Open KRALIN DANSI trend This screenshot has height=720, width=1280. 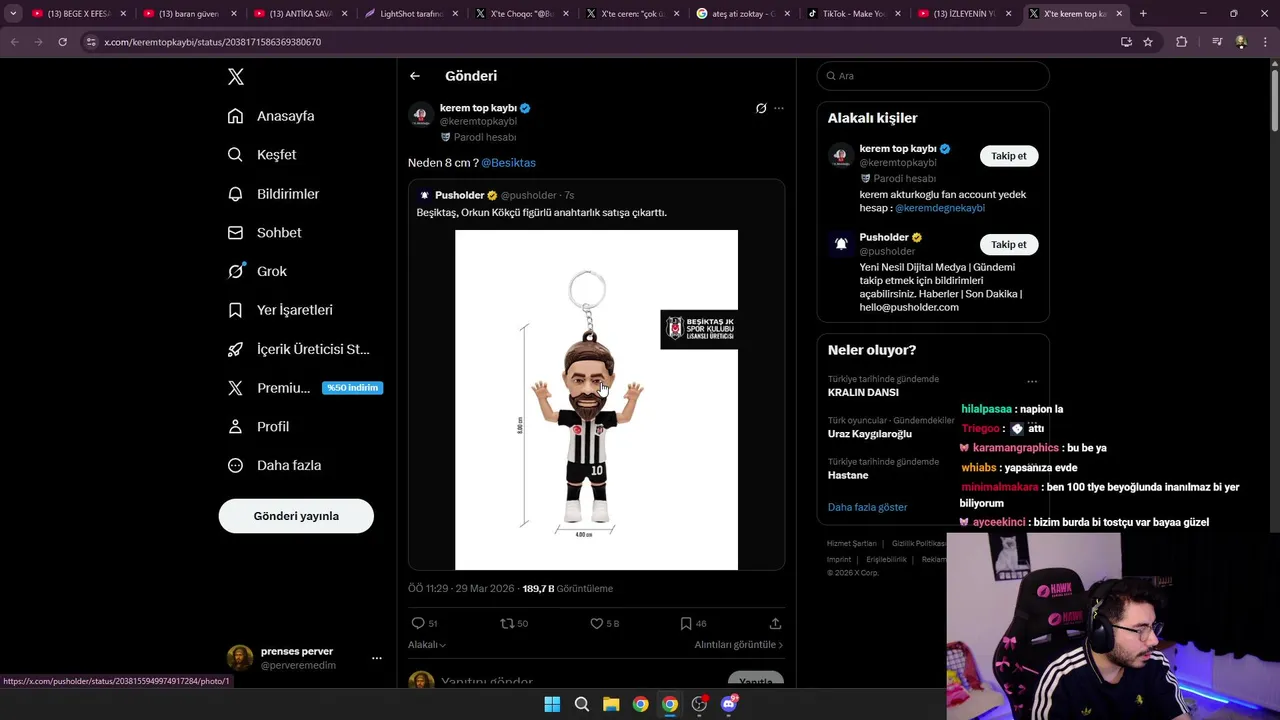(x=863, y=392)
